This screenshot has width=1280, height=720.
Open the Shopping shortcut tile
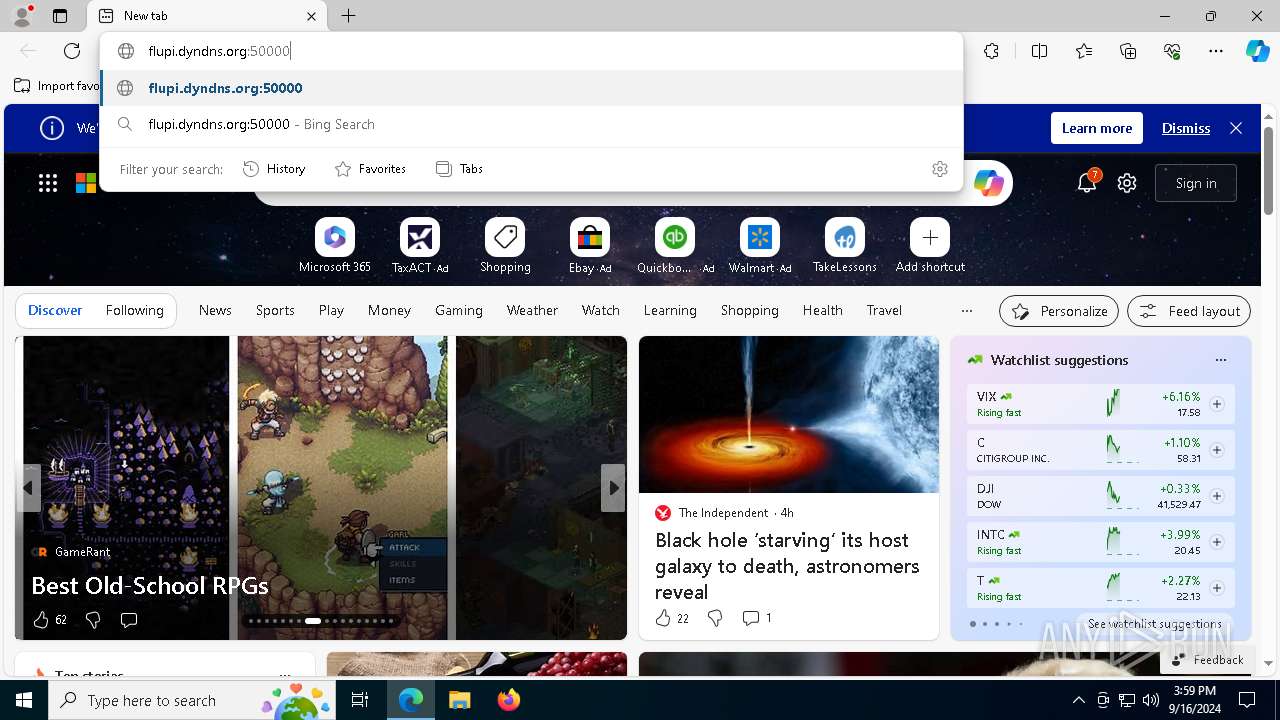[x=505, y=245]
